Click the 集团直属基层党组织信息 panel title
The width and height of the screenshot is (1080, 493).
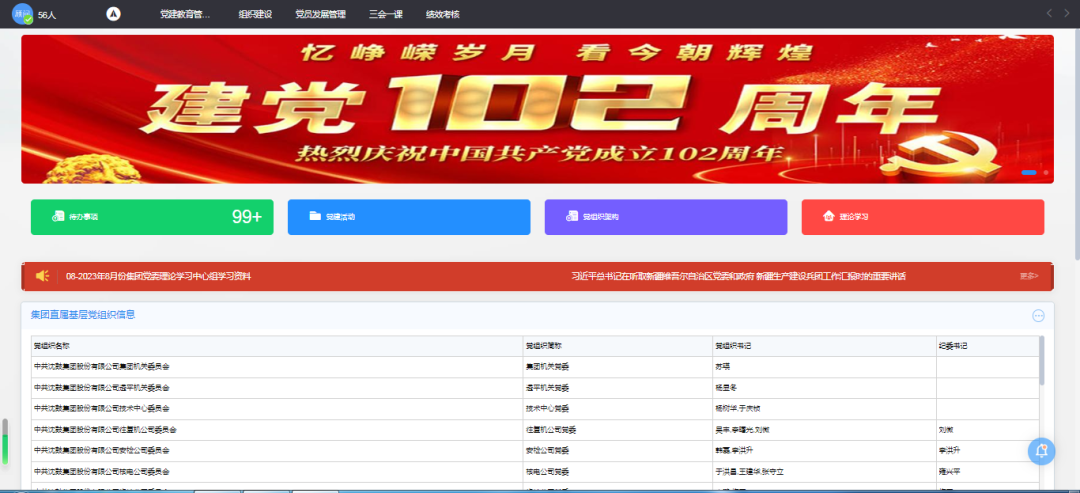click(x=83, y=315)
